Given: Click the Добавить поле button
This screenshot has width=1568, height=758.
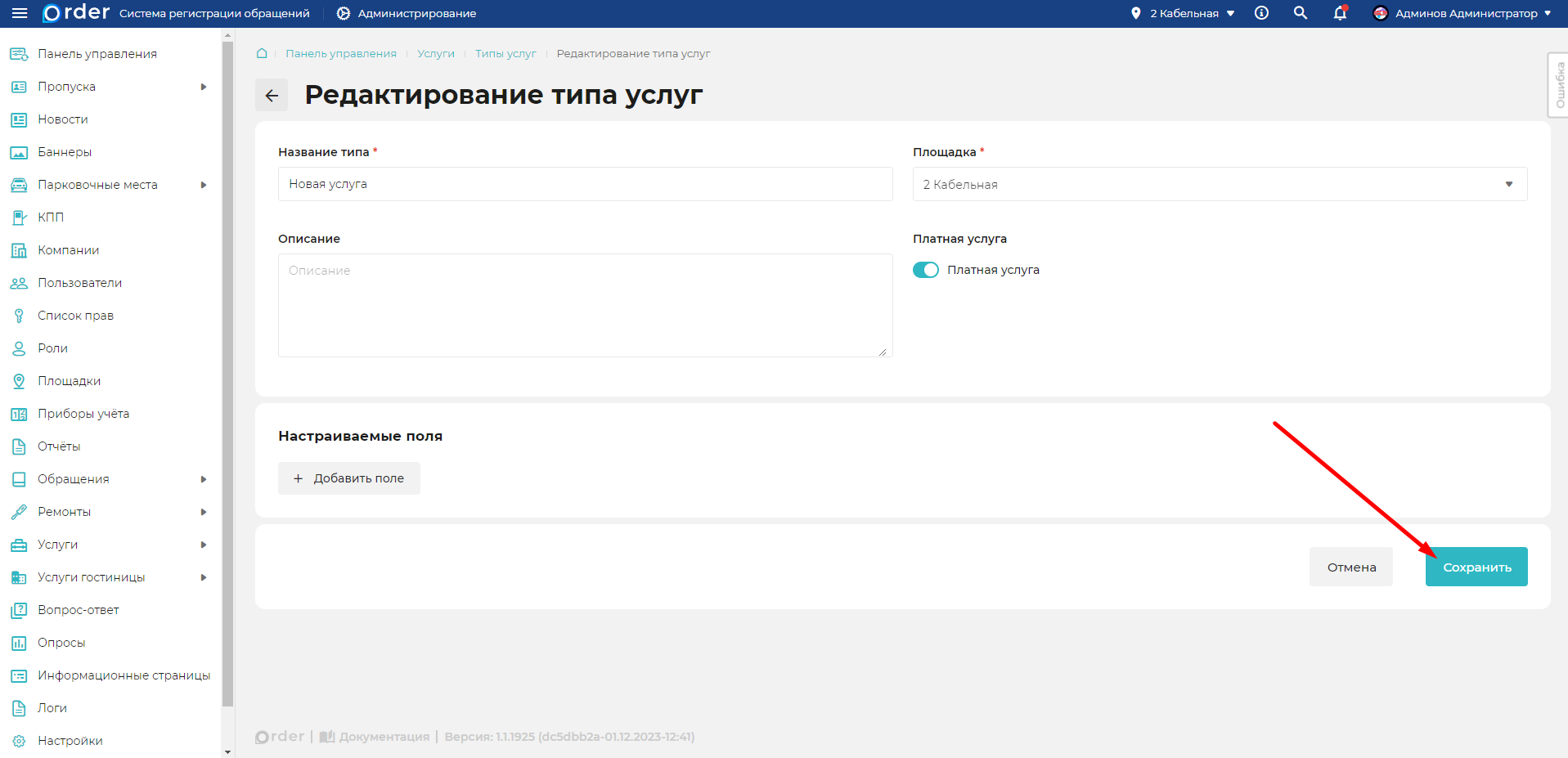Looking at the screenshot, I should pos(349,478).
